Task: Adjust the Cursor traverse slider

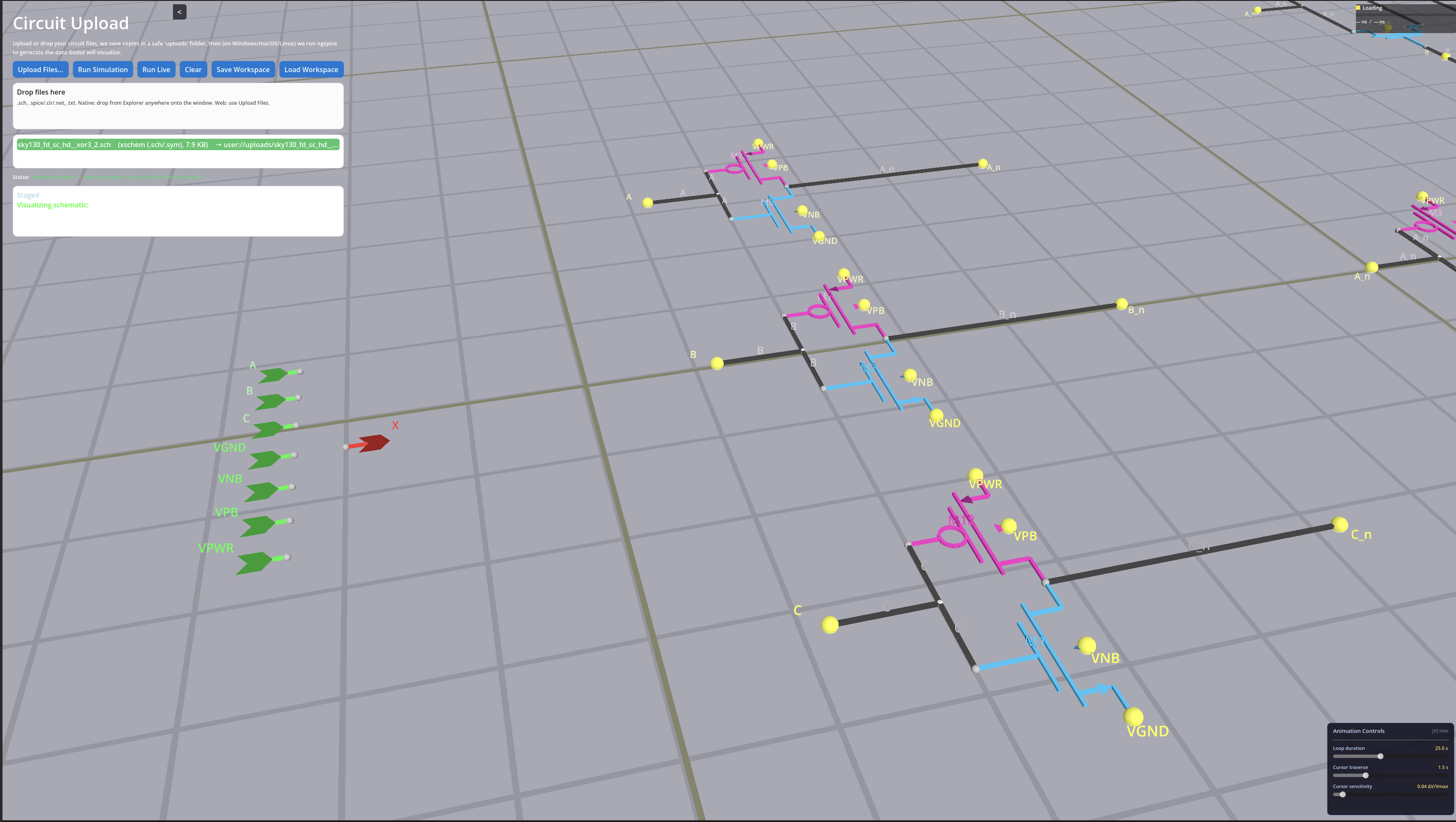Action: click(x=1390, y=776)
